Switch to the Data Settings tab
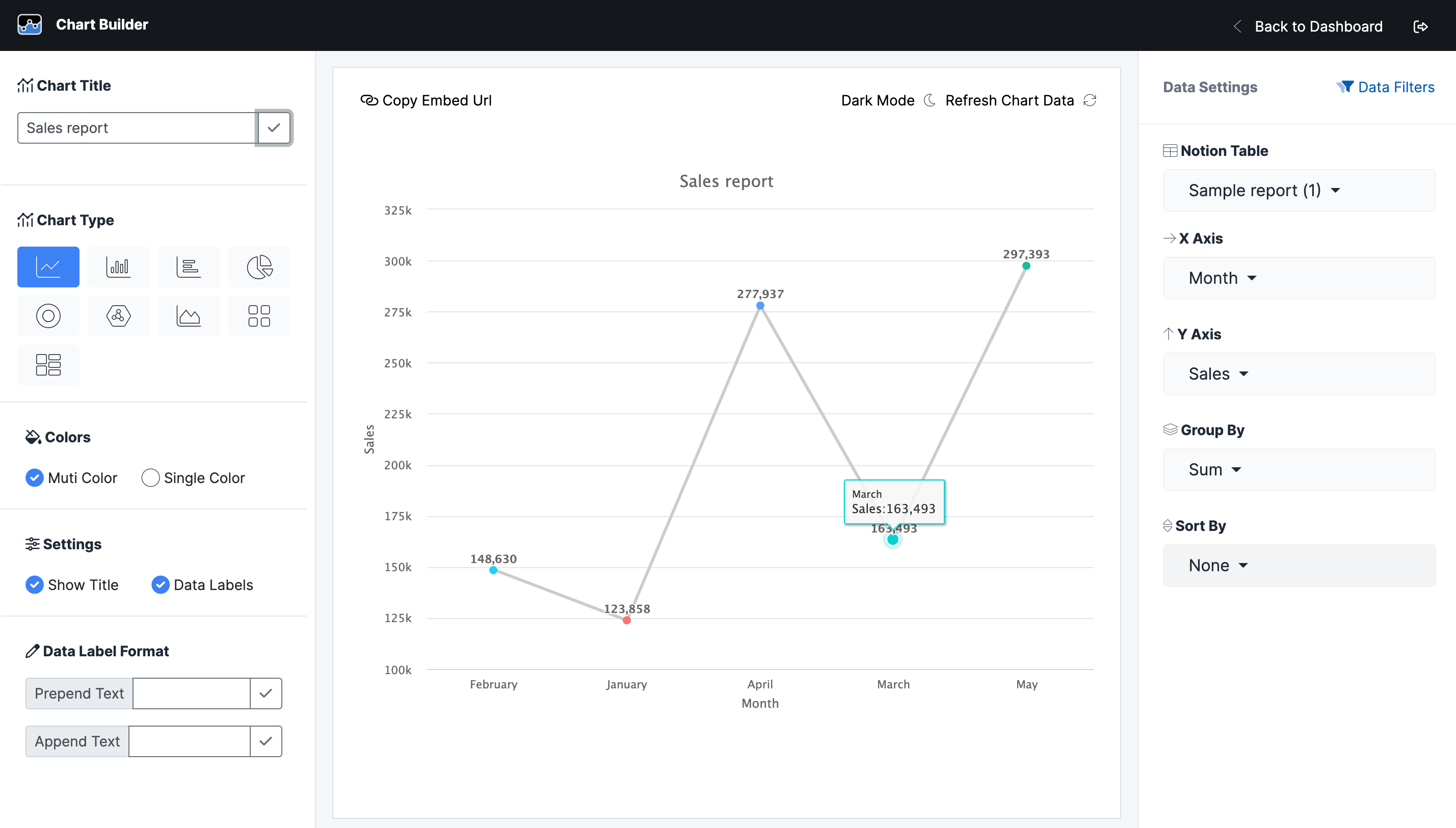 point(1210,87)
